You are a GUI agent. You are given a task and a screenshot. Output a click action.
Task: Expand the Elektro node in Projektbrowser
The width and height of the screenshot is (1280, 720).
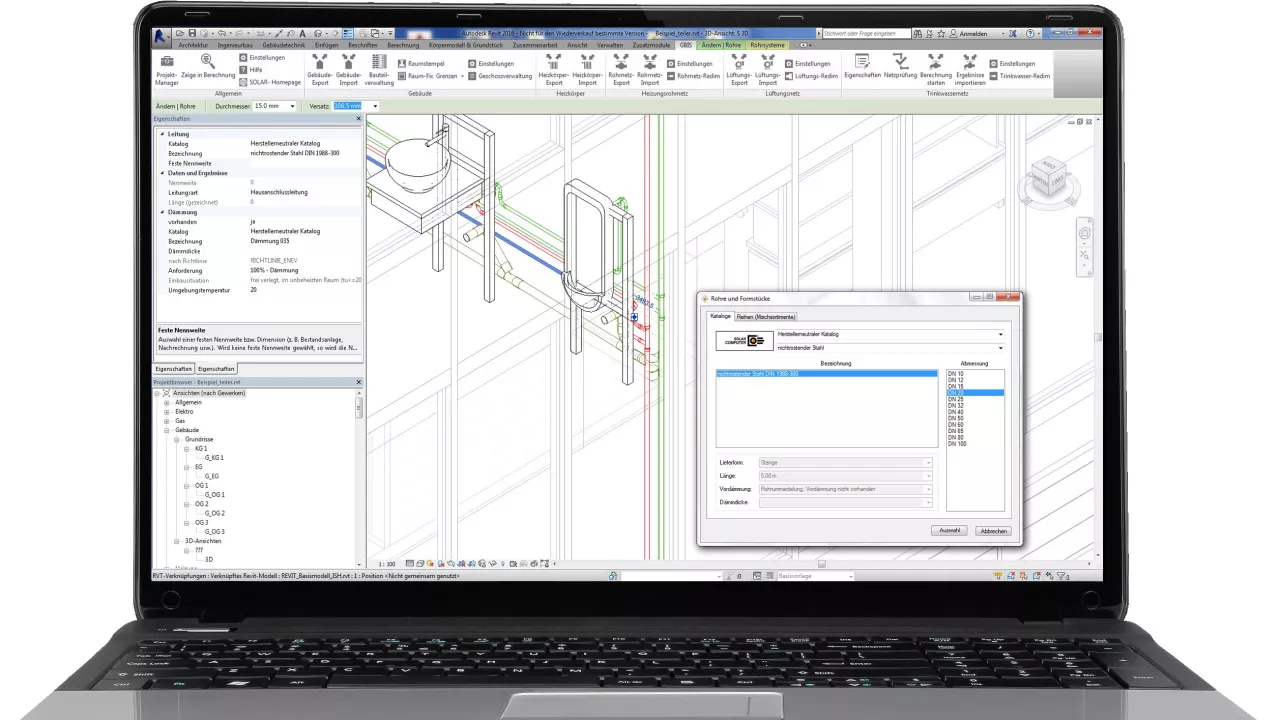(x=168, y=411)
